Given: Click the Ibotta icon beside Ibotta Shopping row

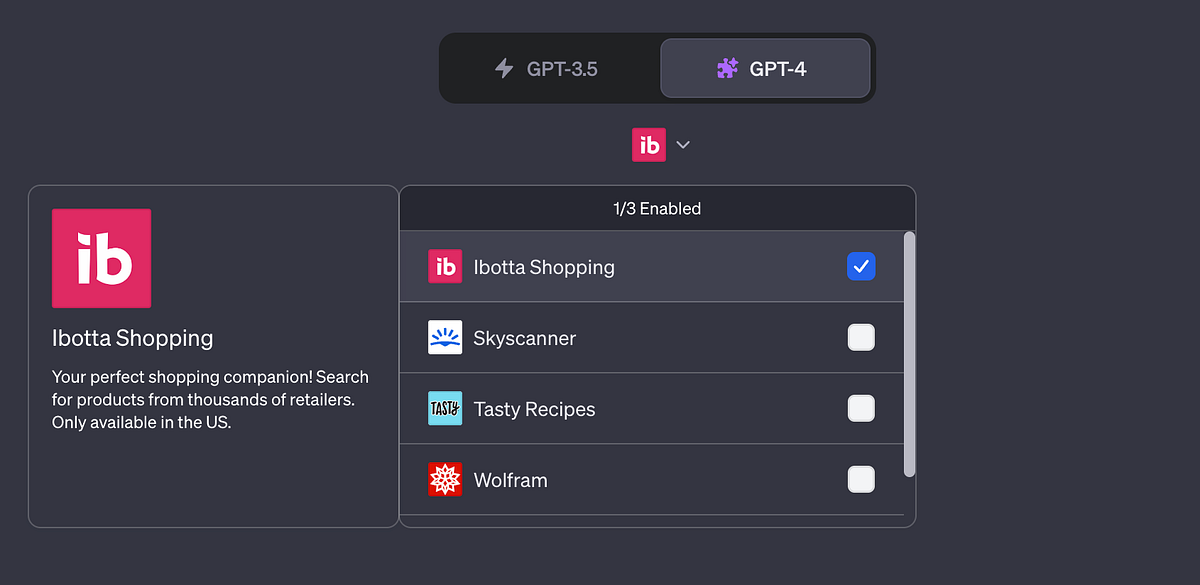Looking at the screenshot, I should (x=444, y=266).
